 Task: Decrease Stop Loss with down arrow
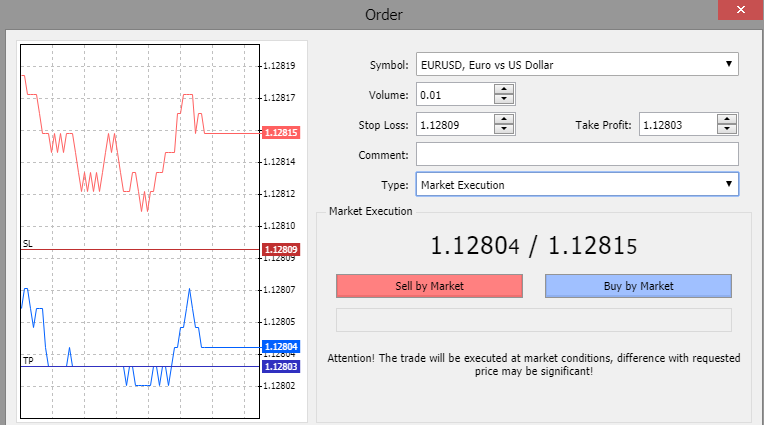504,130
